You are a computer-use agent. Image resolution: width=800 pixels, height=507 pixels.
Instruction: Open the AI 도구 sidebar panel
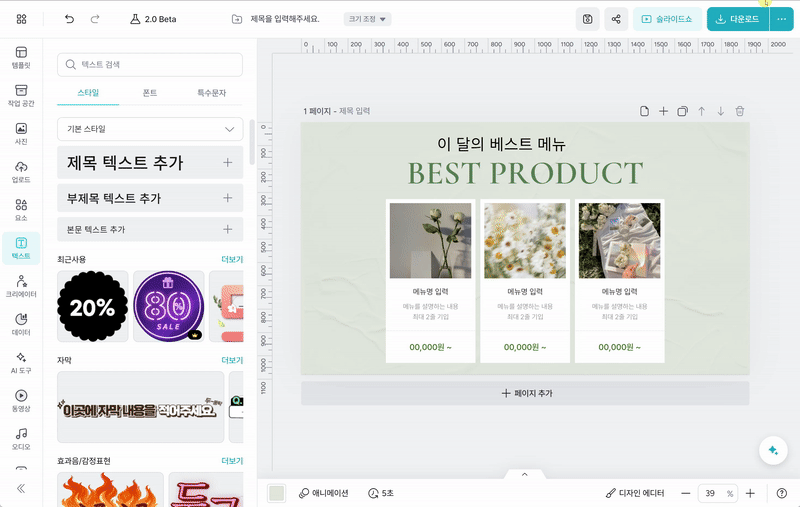tap(21, 362)
